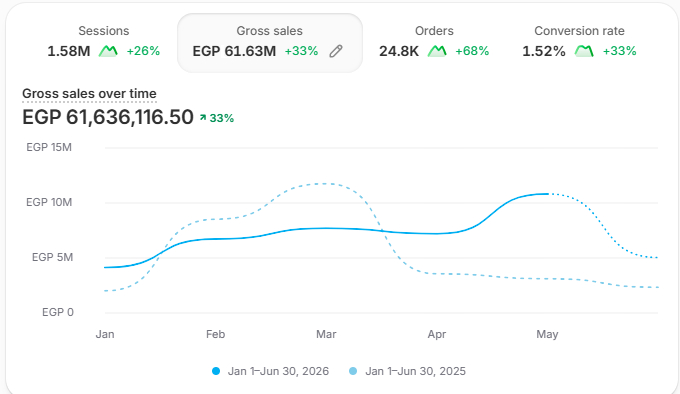The height and width of the screenshot is (394, 680).
Task: Click the EGP 15M axis label
Action: point(49,147)
